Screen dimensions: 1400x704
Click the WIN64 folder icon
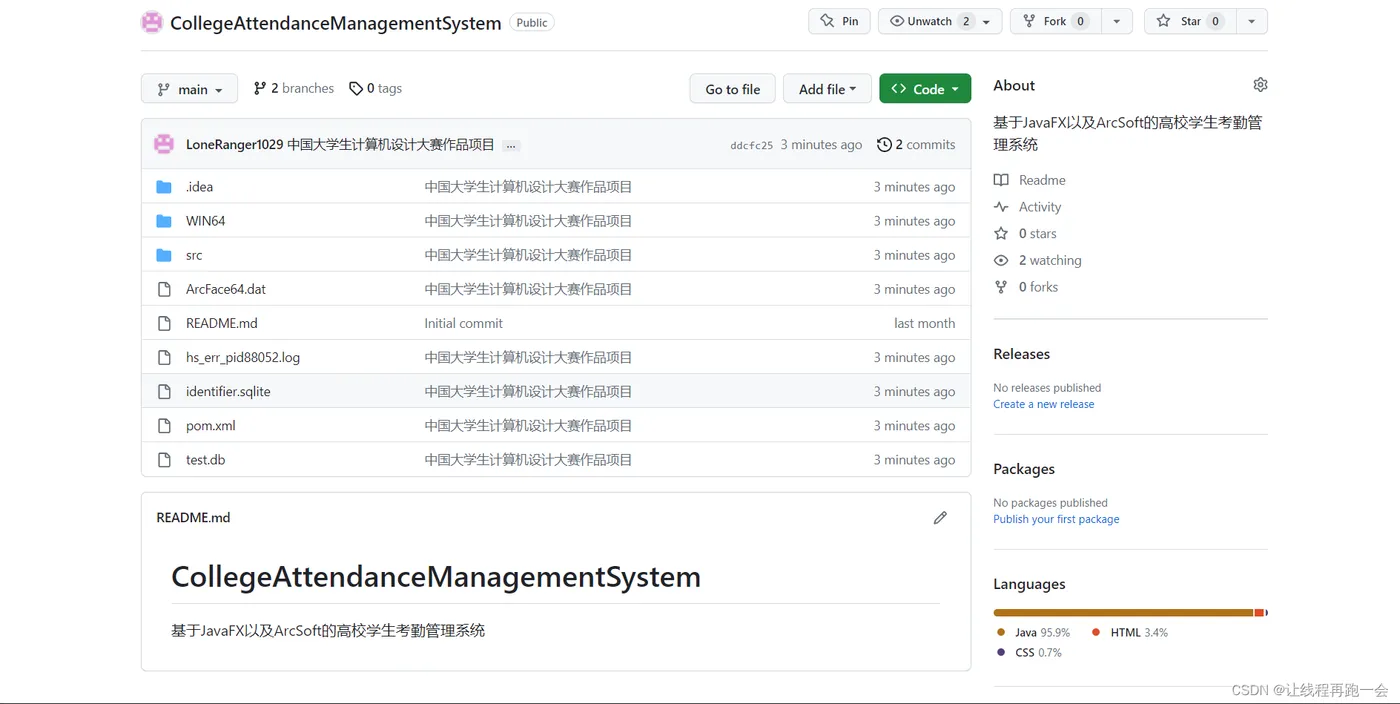164,221
